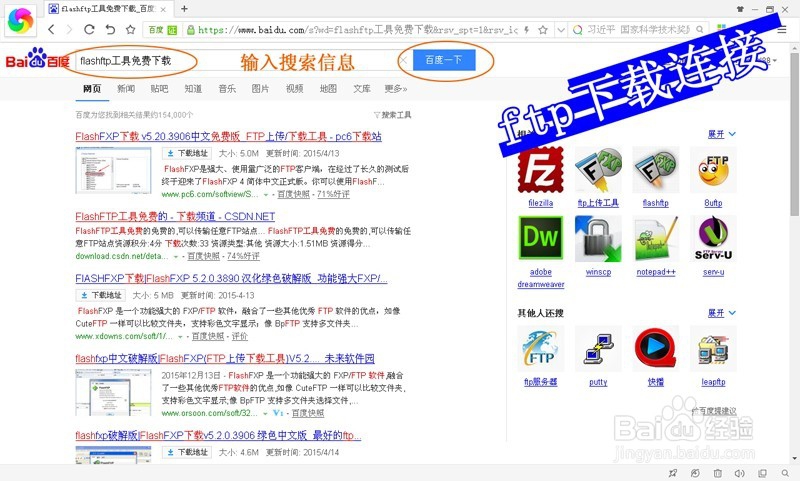Click the 快播 player icon
This screenshot has width=800, height=481.
tap(656, 349)
